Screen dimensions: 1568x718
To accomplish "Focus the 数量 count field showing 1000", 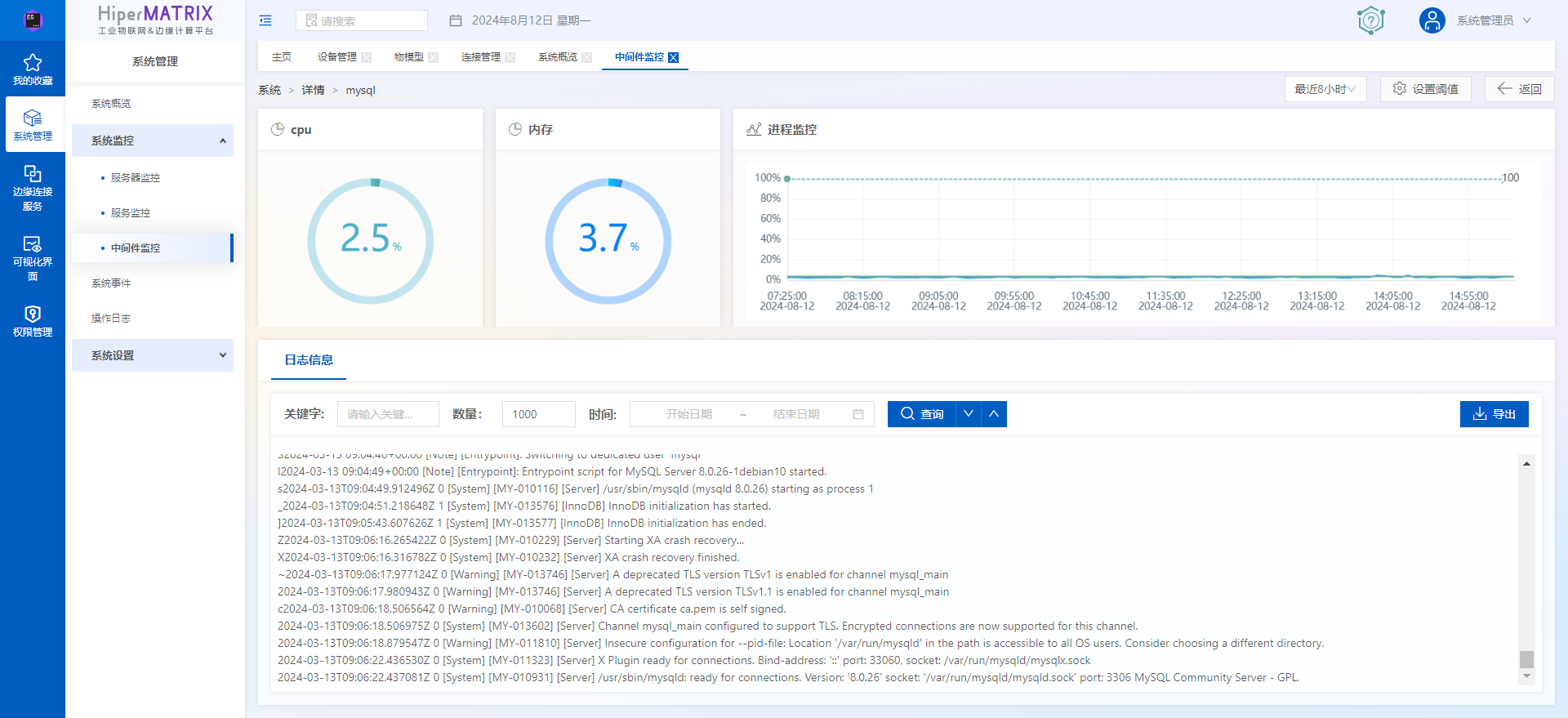I will pos(539,414).
